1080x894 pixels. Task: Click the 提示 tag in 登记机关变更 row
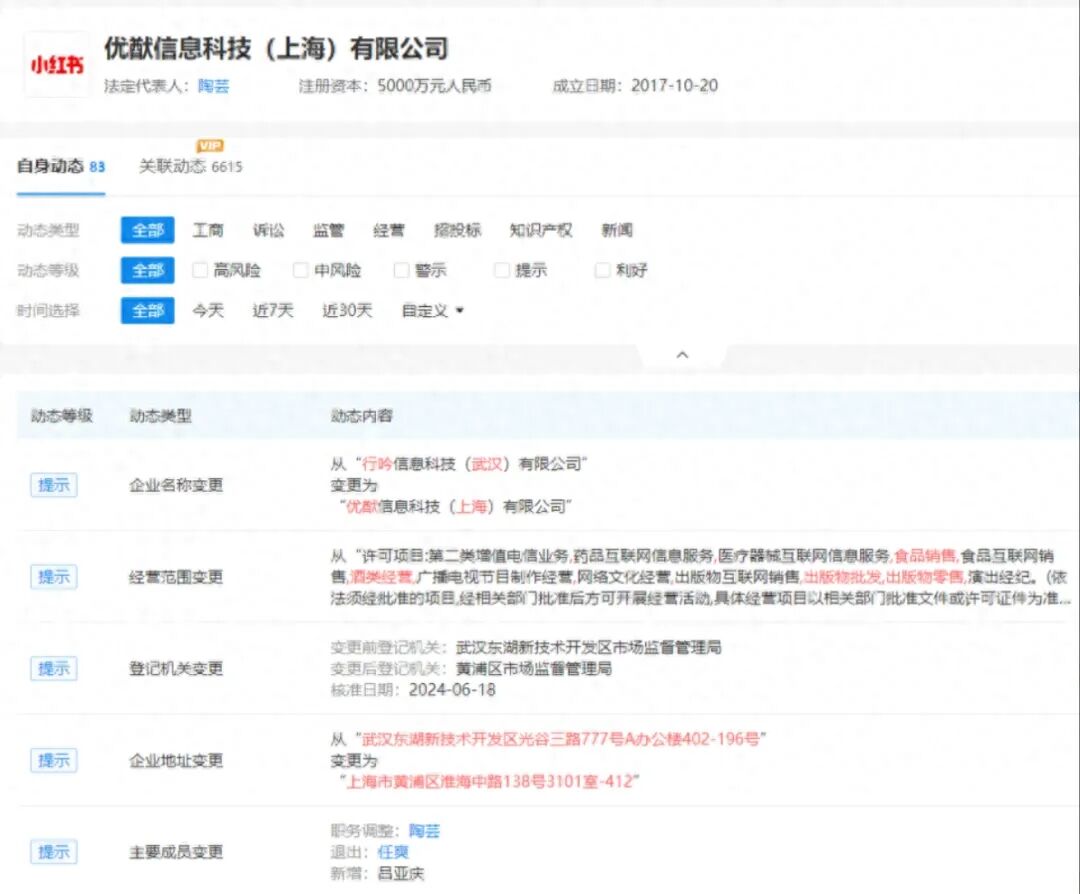(x=54, y=669)
